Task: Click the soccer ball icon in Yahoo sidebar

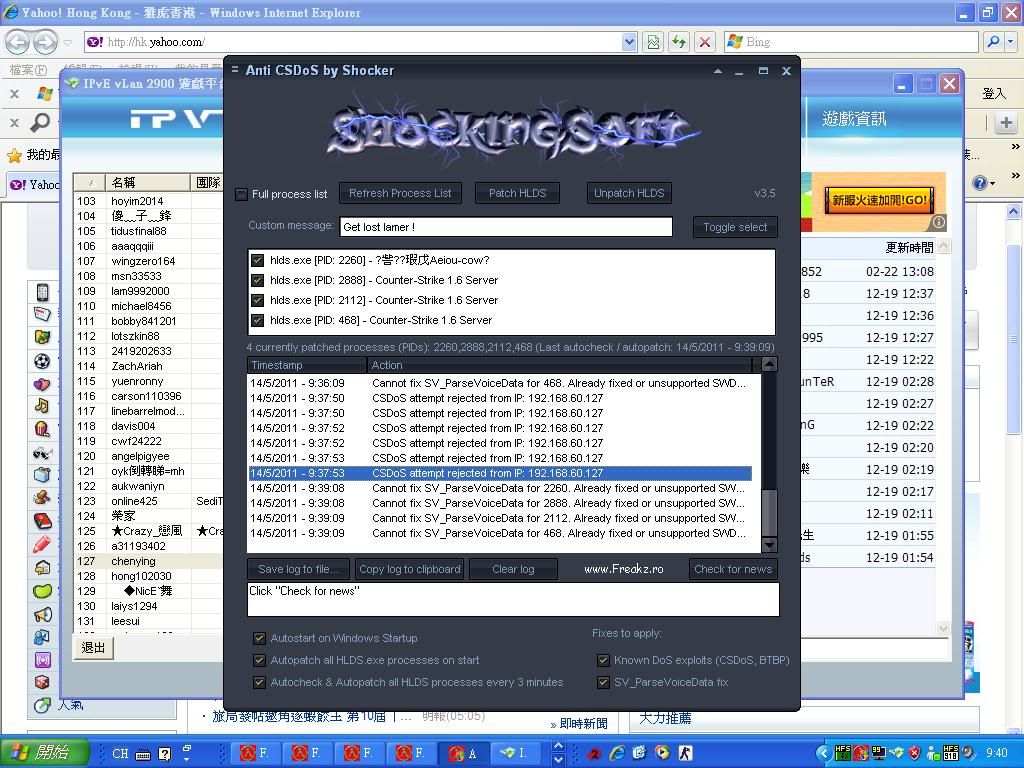Action: pyautogui.click(x=42, y=361)
